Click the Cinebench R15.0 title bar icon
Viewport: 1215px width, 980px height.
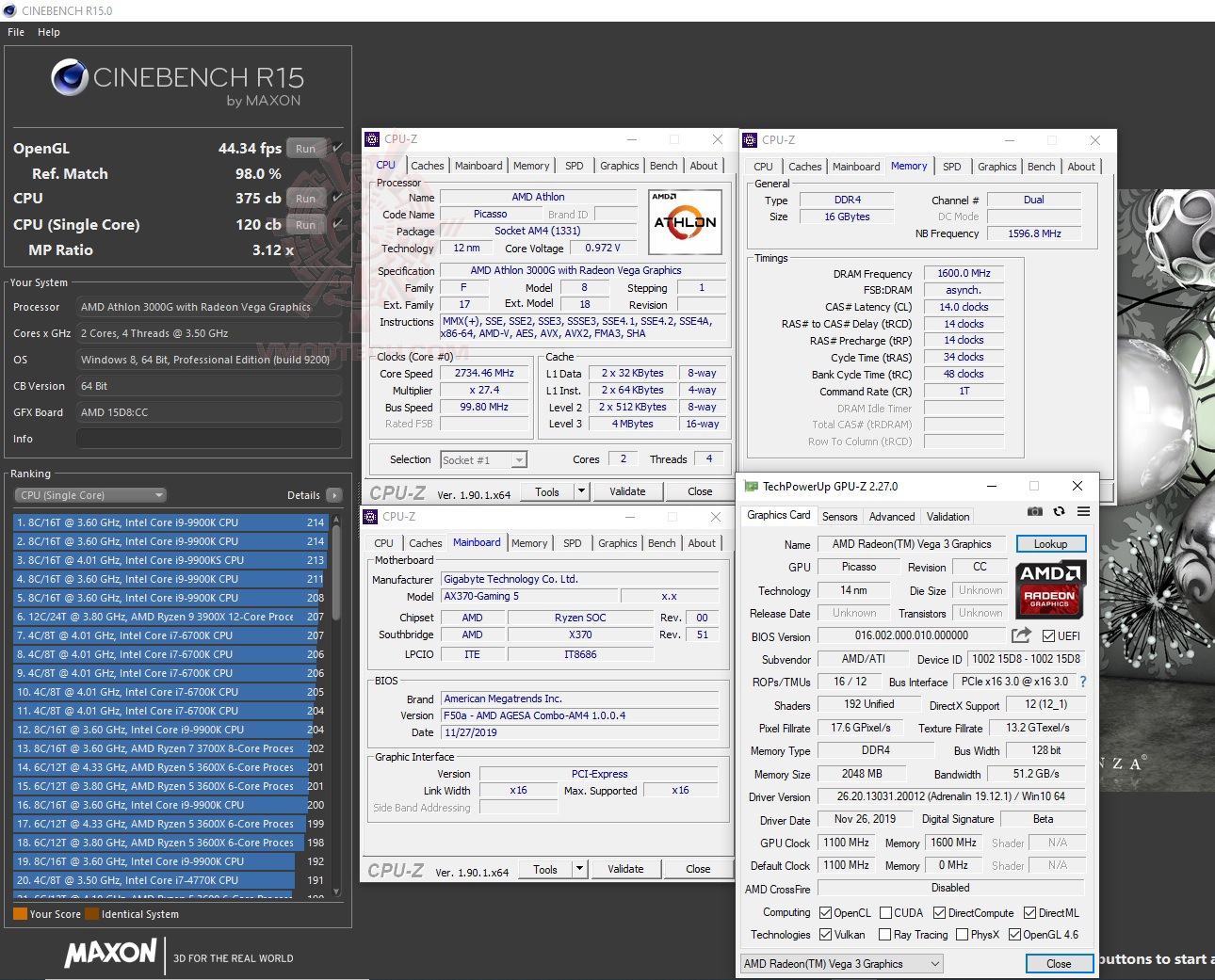pos(10,10)
